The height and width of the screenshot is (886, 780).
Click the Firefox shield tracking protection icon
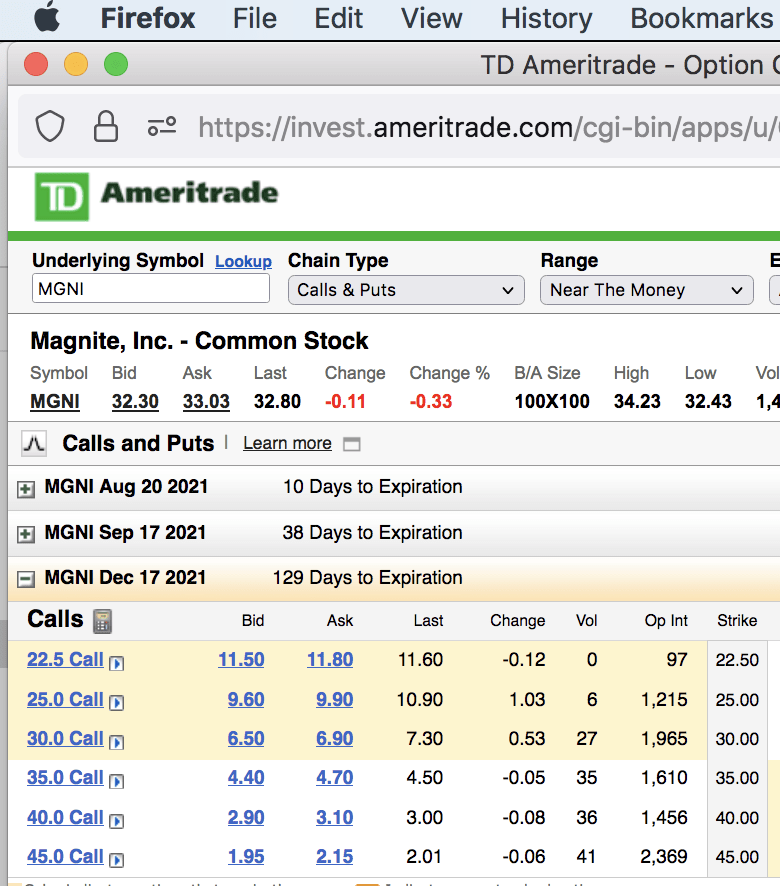(50, 127)
